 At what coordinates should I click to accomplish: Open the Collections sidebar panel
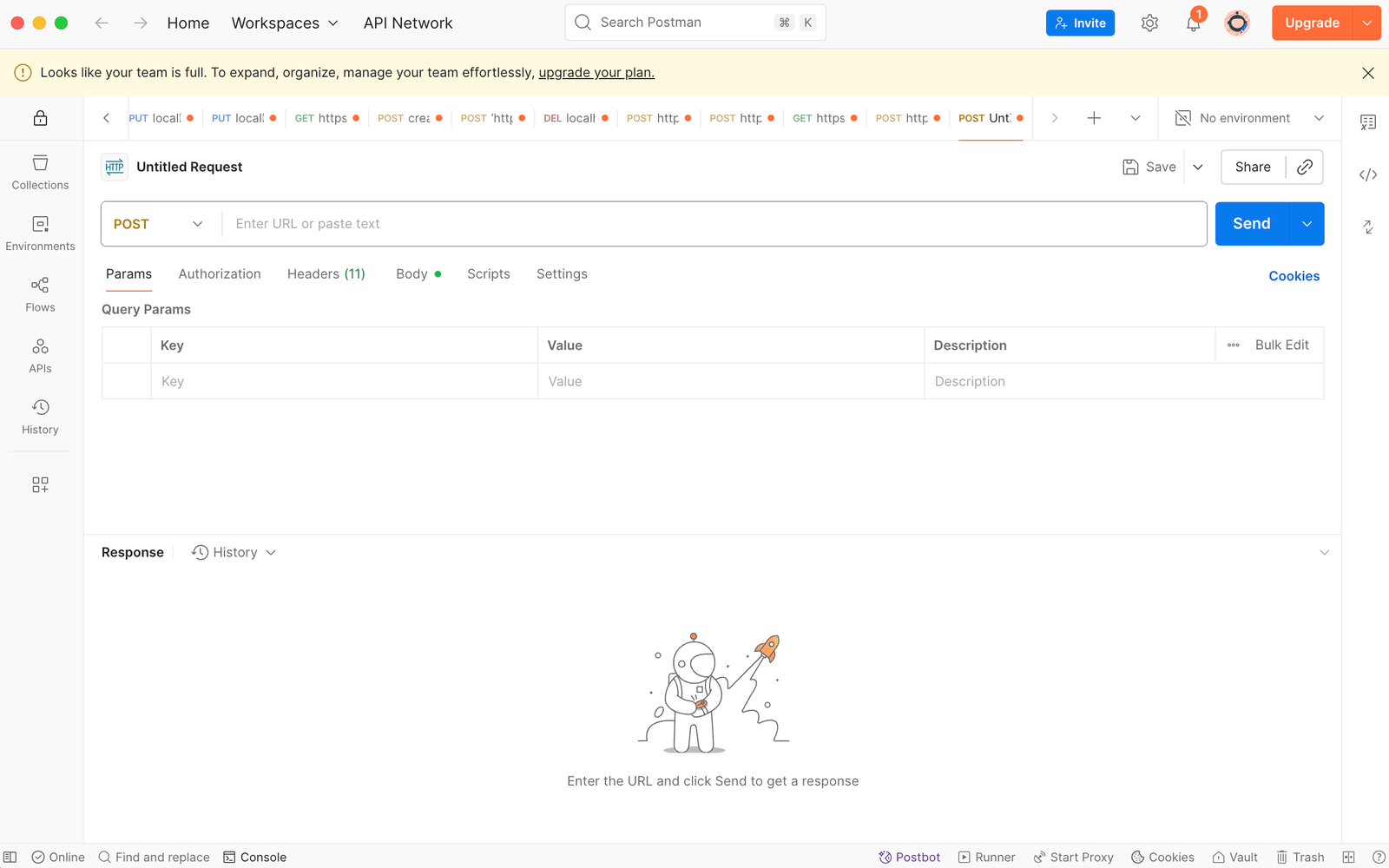(40, 172)
